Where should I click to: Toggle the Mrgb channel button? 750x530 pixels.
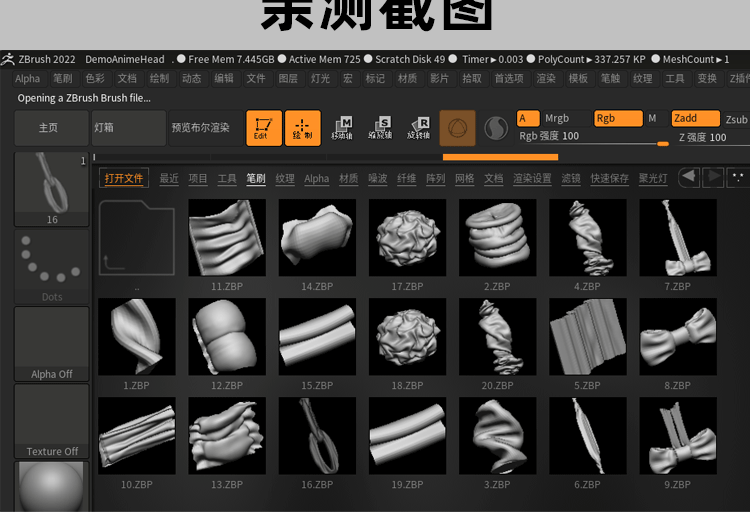(x=556, y=118)
